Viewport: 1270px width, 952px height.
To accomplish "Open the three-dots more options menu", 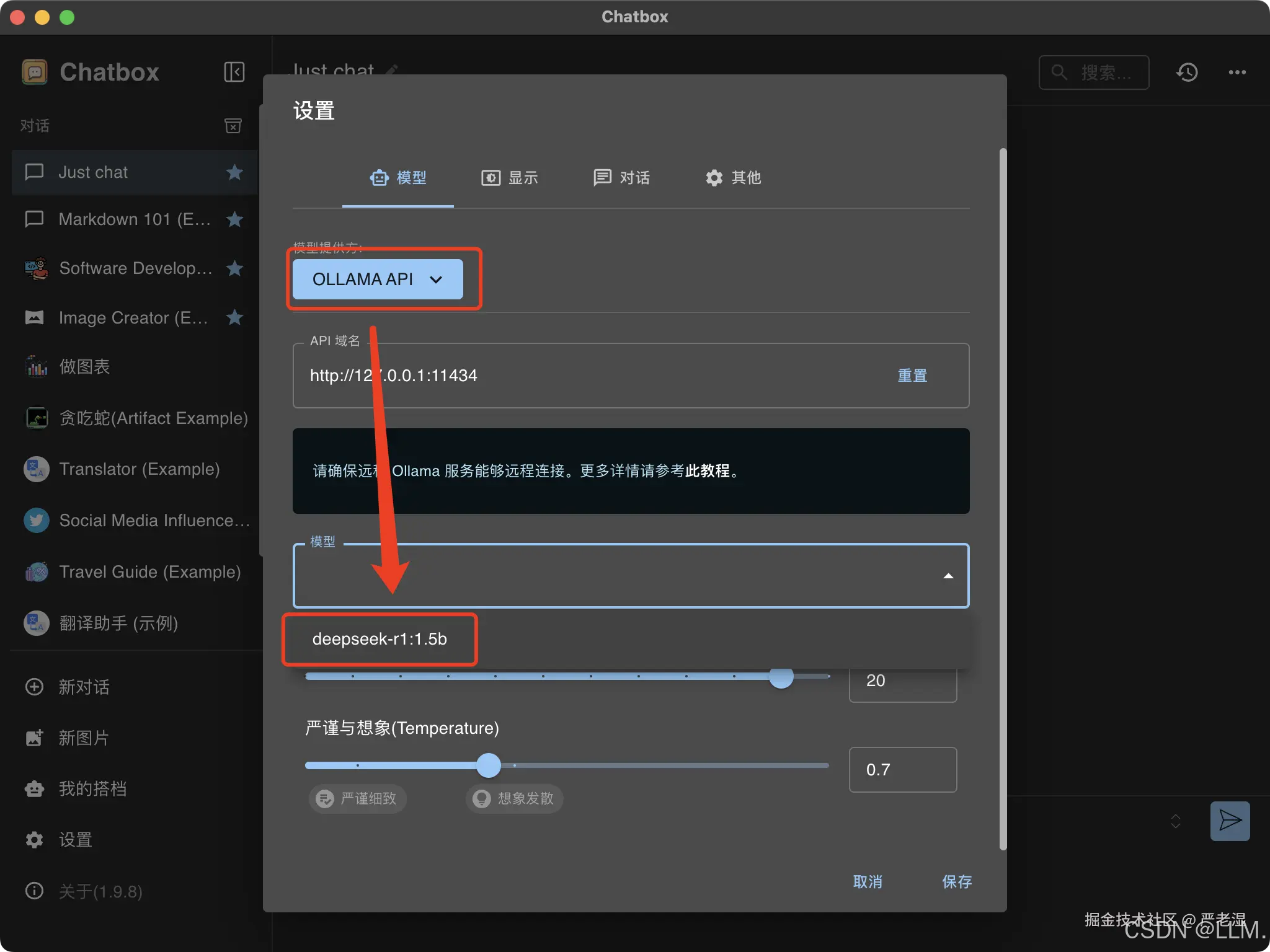I will [x=1237, y=73].
